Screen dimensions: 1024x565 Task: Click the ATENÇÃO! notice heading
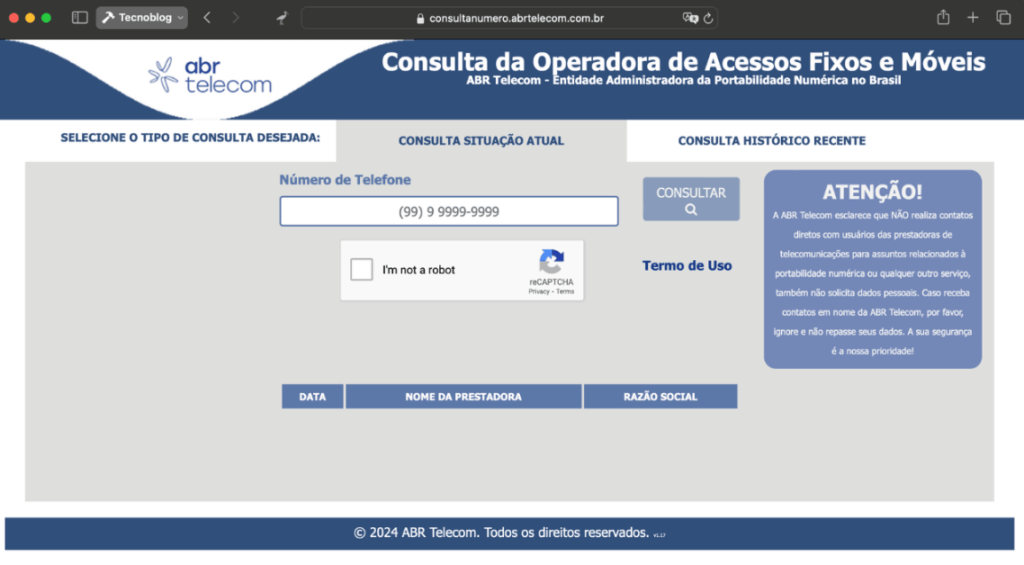point(872,192)
